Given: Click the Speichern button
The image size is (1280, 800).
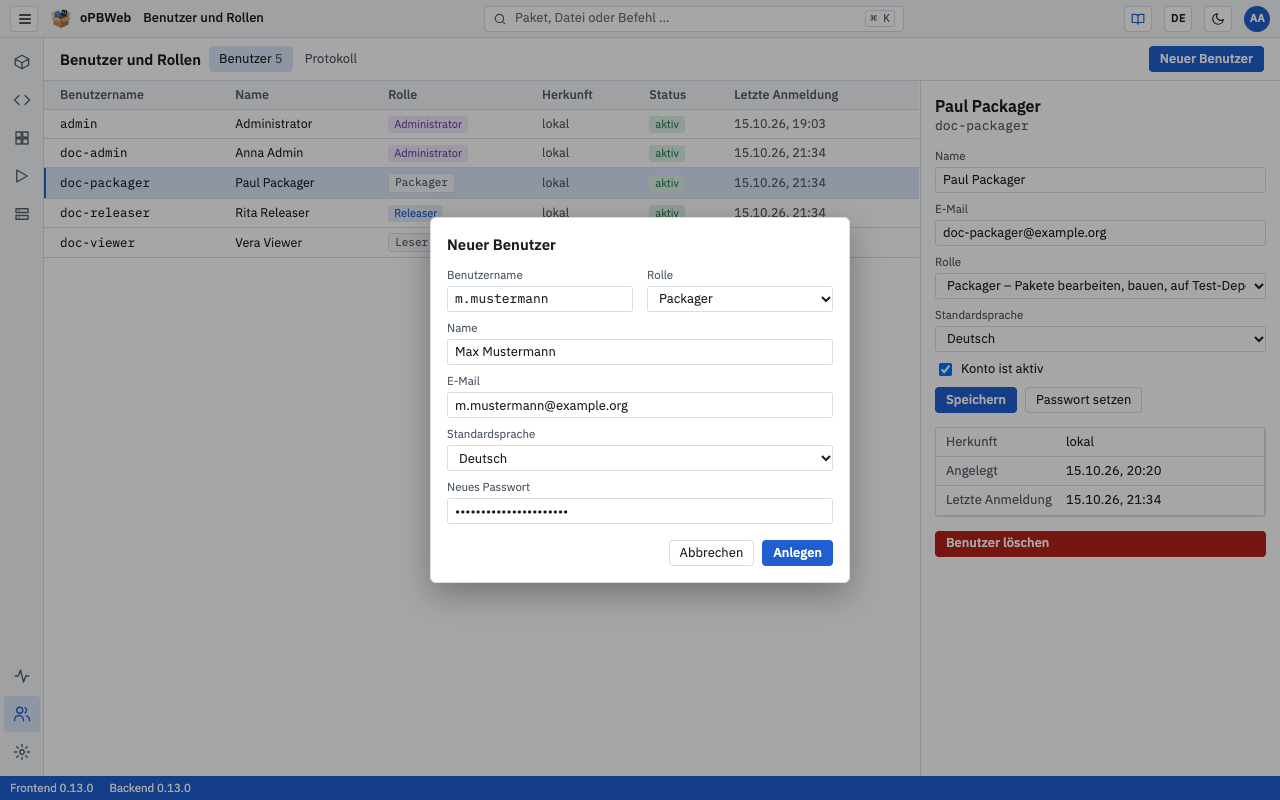Looking at the screenshot, I should [976, 400].
